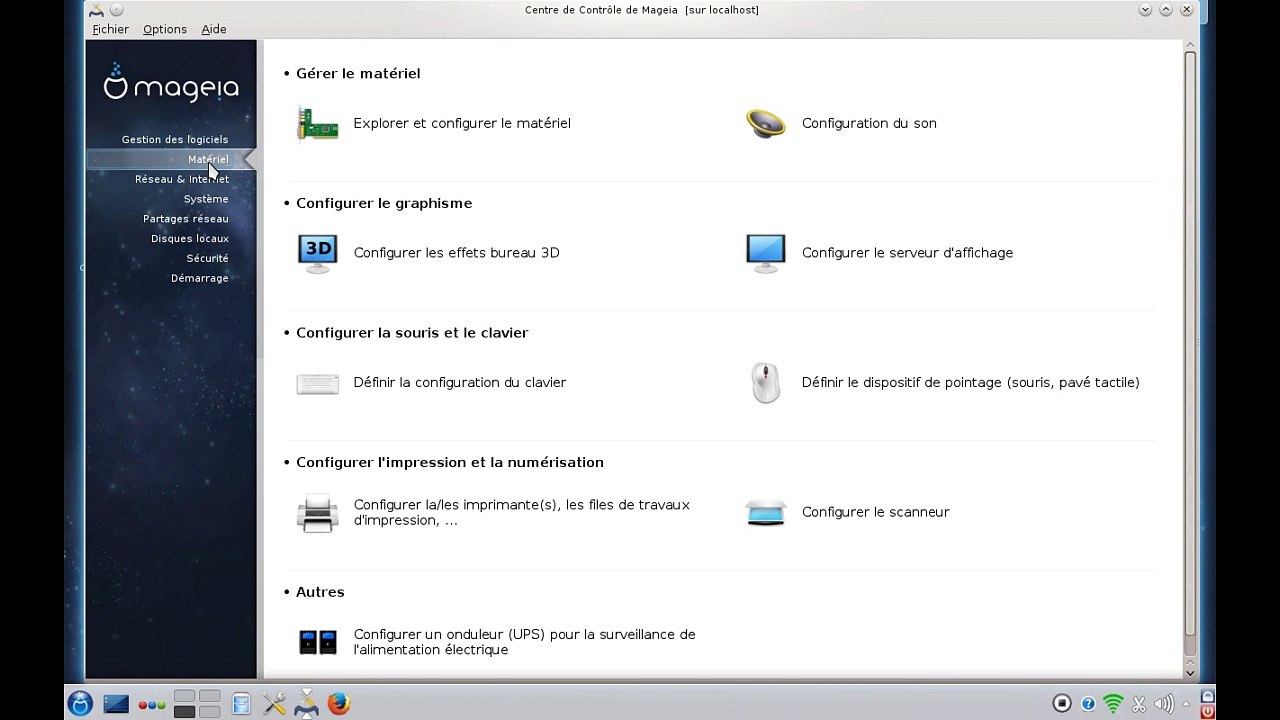Image resolution: width=1280 pixels, height=720 pixels.
Task: Open the Aide menu
Action: pyautogui.click(x=214, y=29)
